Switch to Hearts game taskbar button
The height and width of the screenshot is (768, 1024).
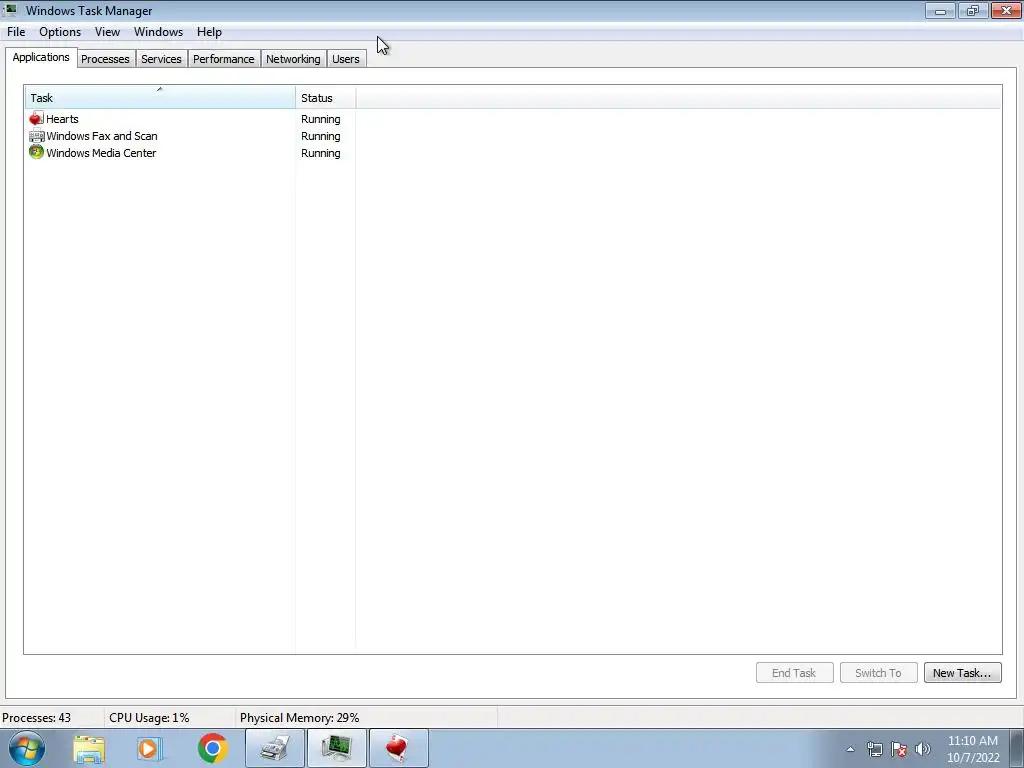click(399, 748)
